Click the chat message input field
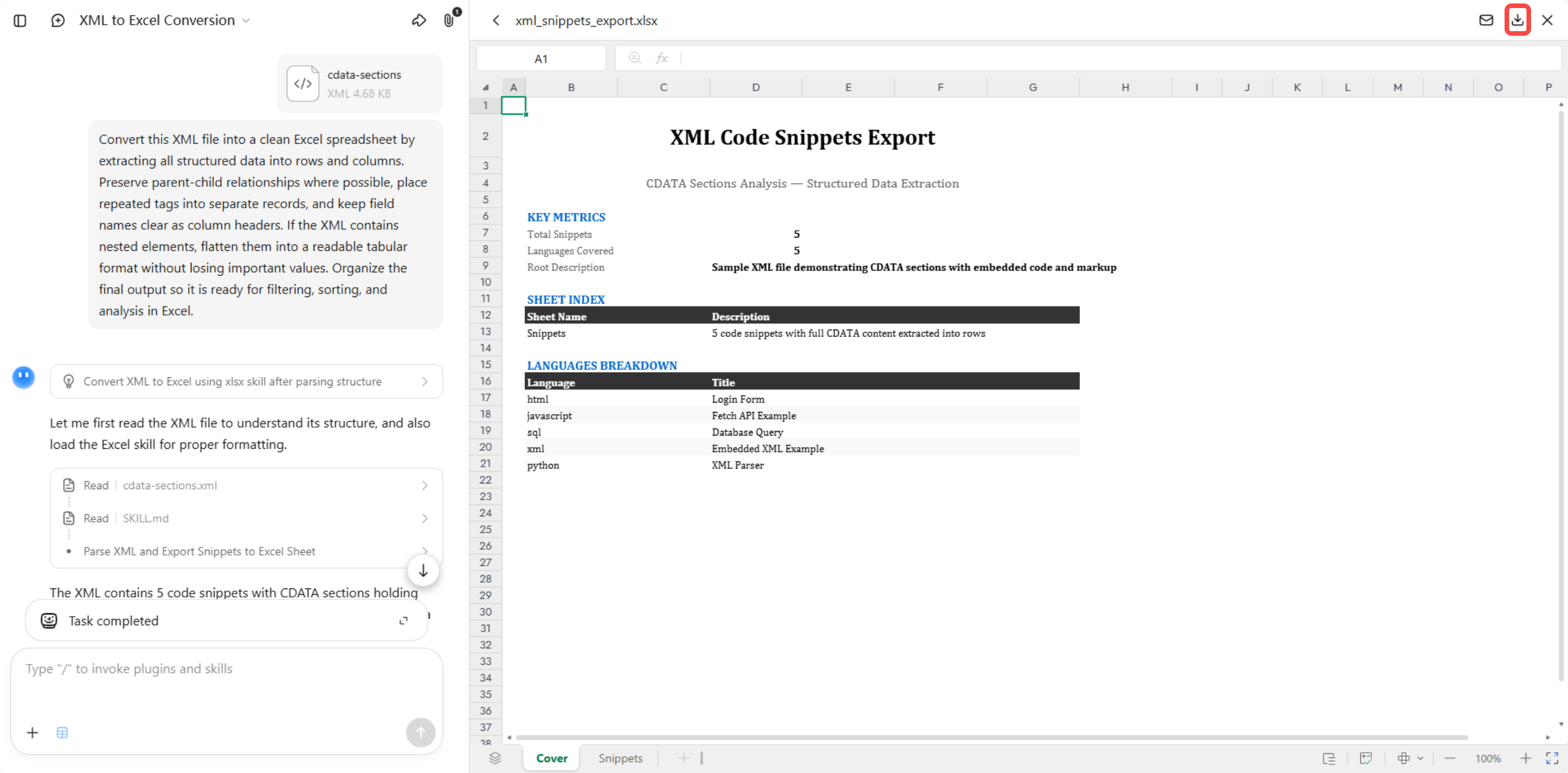Viewport: 1568px width, 773px height. (x=227, y=670)
